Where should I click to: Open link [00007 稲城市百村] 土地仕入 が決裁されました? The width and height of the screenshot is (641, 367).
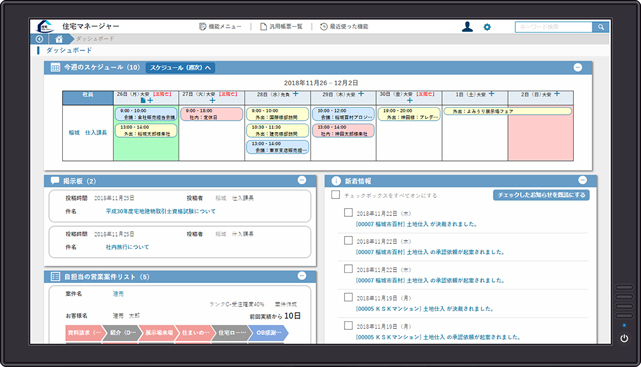tap(416, 224)
